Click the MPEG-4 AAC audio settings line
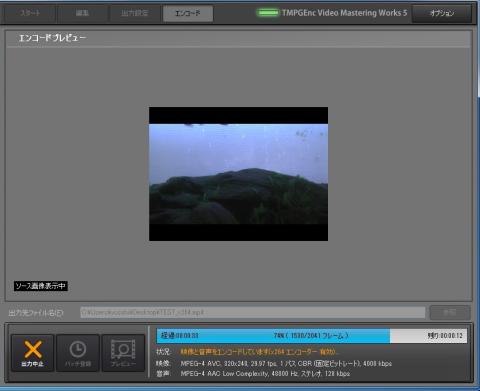 pos(265,374)
